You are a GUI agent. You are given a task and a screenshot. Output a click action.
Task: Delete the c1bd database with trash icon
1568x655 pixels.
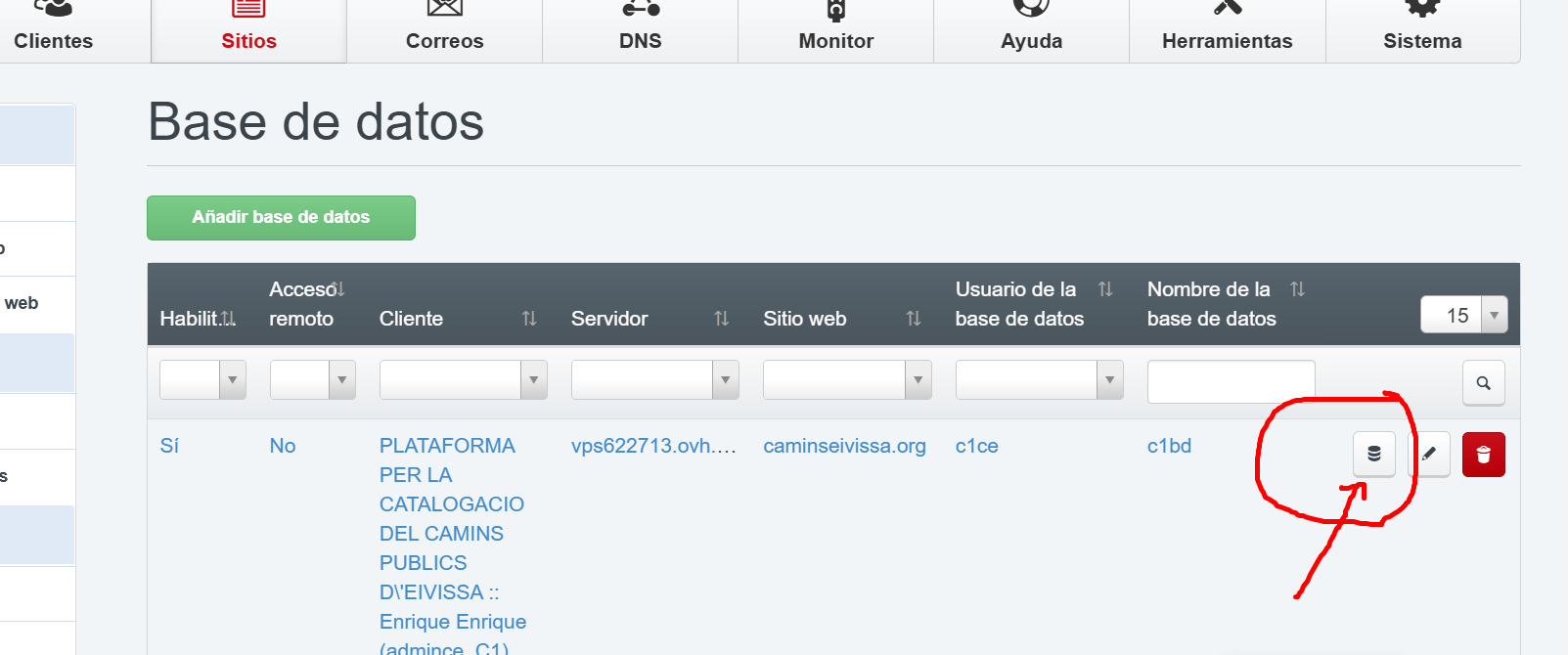(1484, 455)
